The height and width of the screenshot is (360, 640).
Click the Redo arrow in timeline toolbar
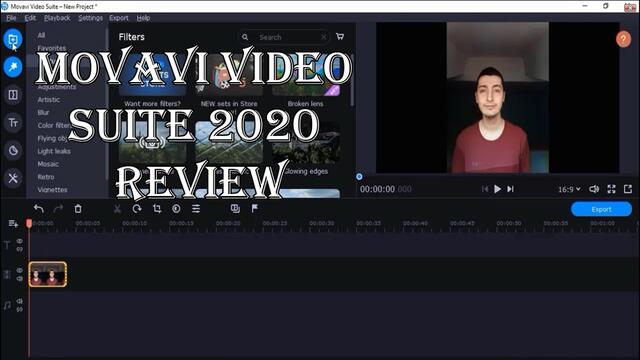coord(58,209)
